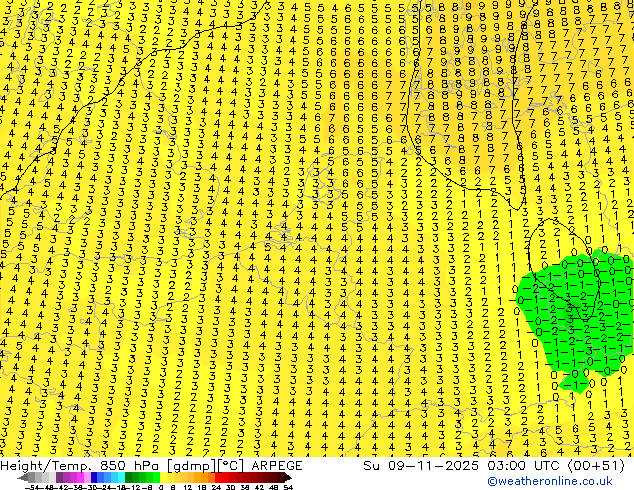Viewport: 634px width, 490px height.
Task: Select the dark blue -30 legend color
Action: 94,477
